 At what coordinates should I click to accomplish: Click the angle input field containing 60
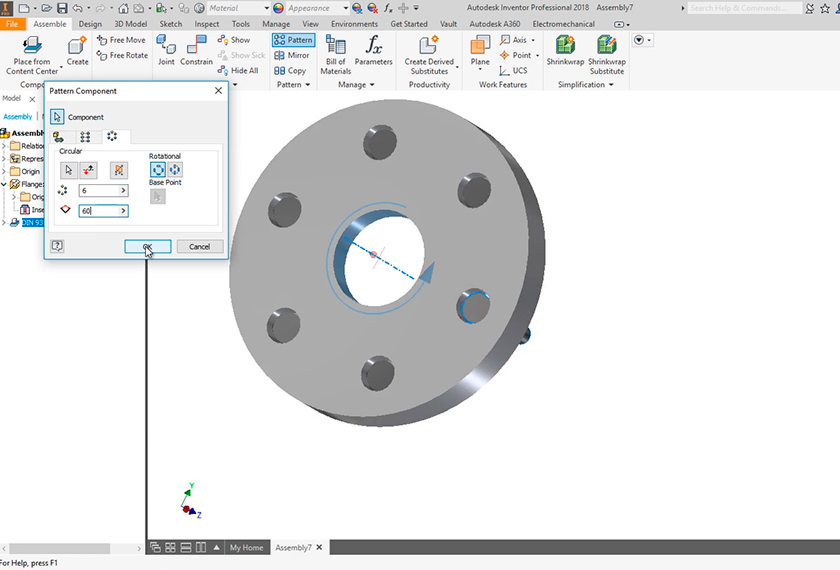coord(98,211)
